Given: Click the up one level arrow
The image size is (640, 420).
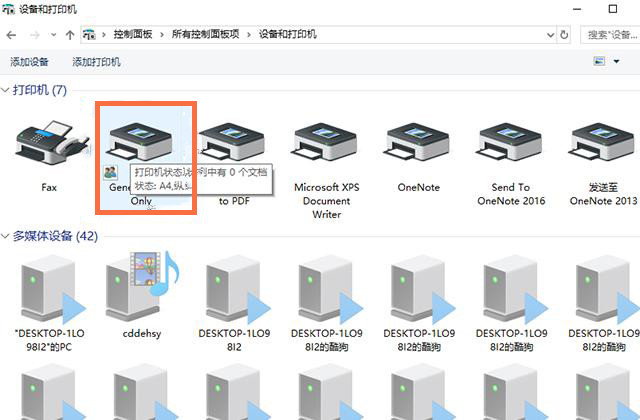Looking at the screenshot, I should click(69, 35).
